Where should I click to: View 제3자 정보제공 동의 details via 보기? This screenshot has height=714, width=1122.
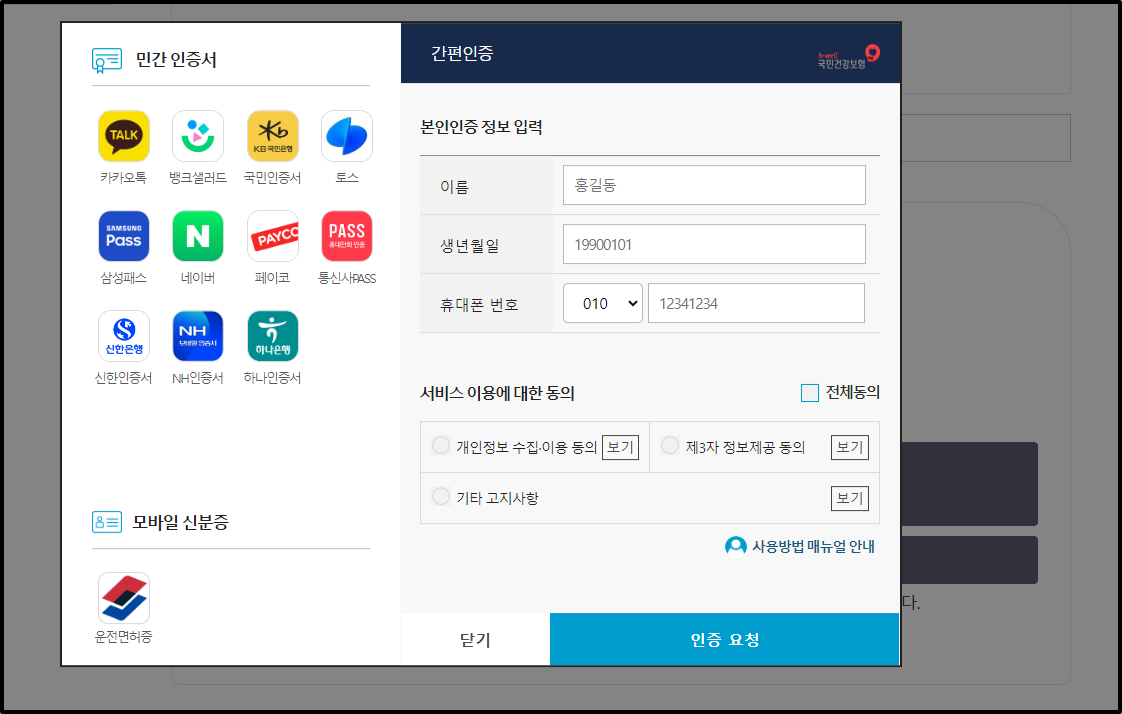[x=849, y=447]
